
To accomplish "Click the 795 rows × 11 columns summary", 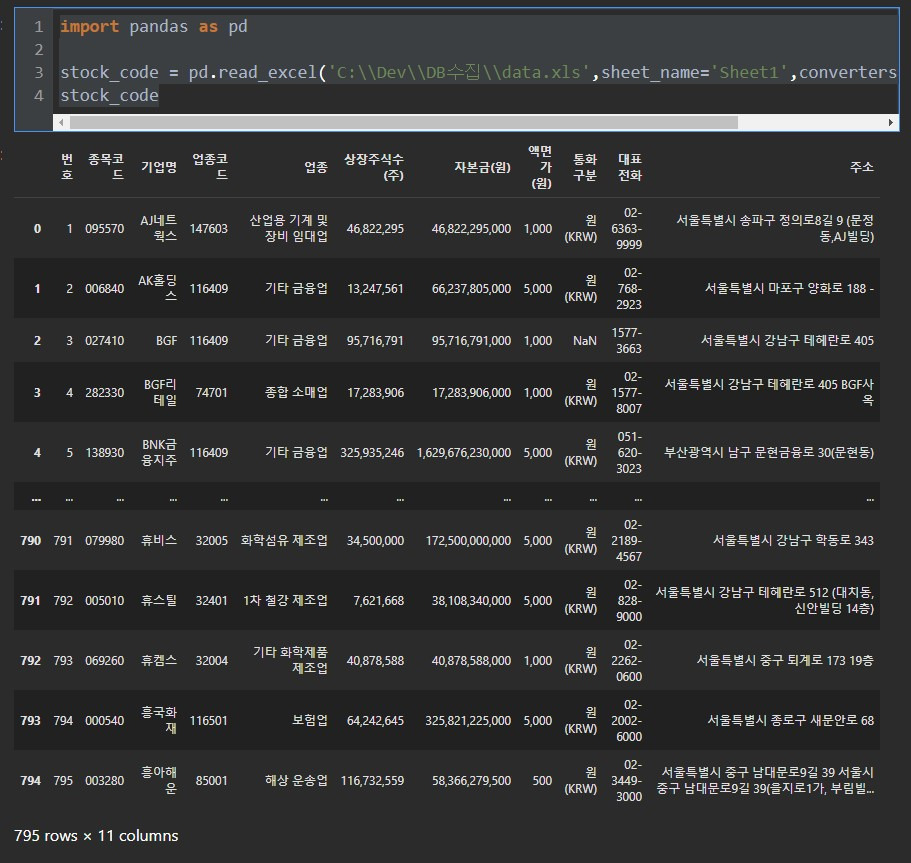I will tap(96, 836).
